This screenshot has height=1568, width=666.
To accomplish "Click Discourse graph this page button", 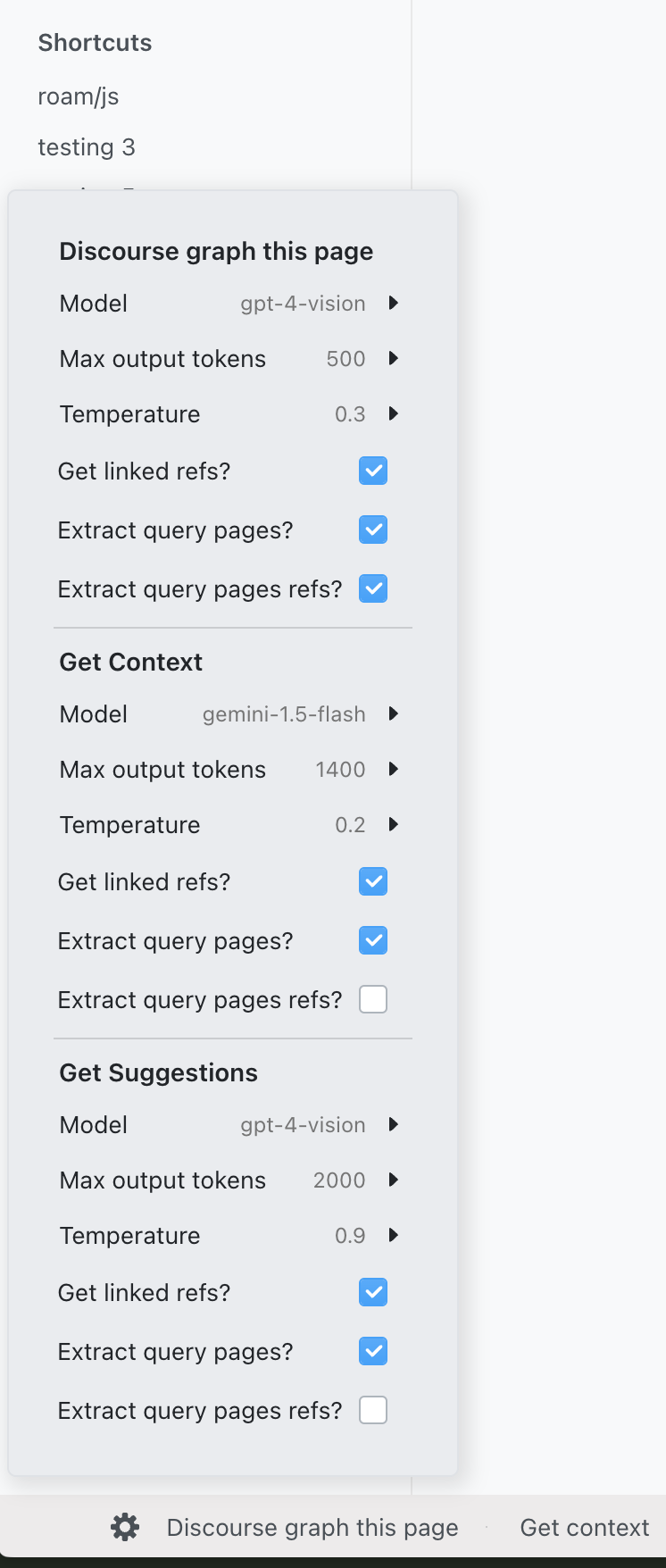I will coord(312,1528).
